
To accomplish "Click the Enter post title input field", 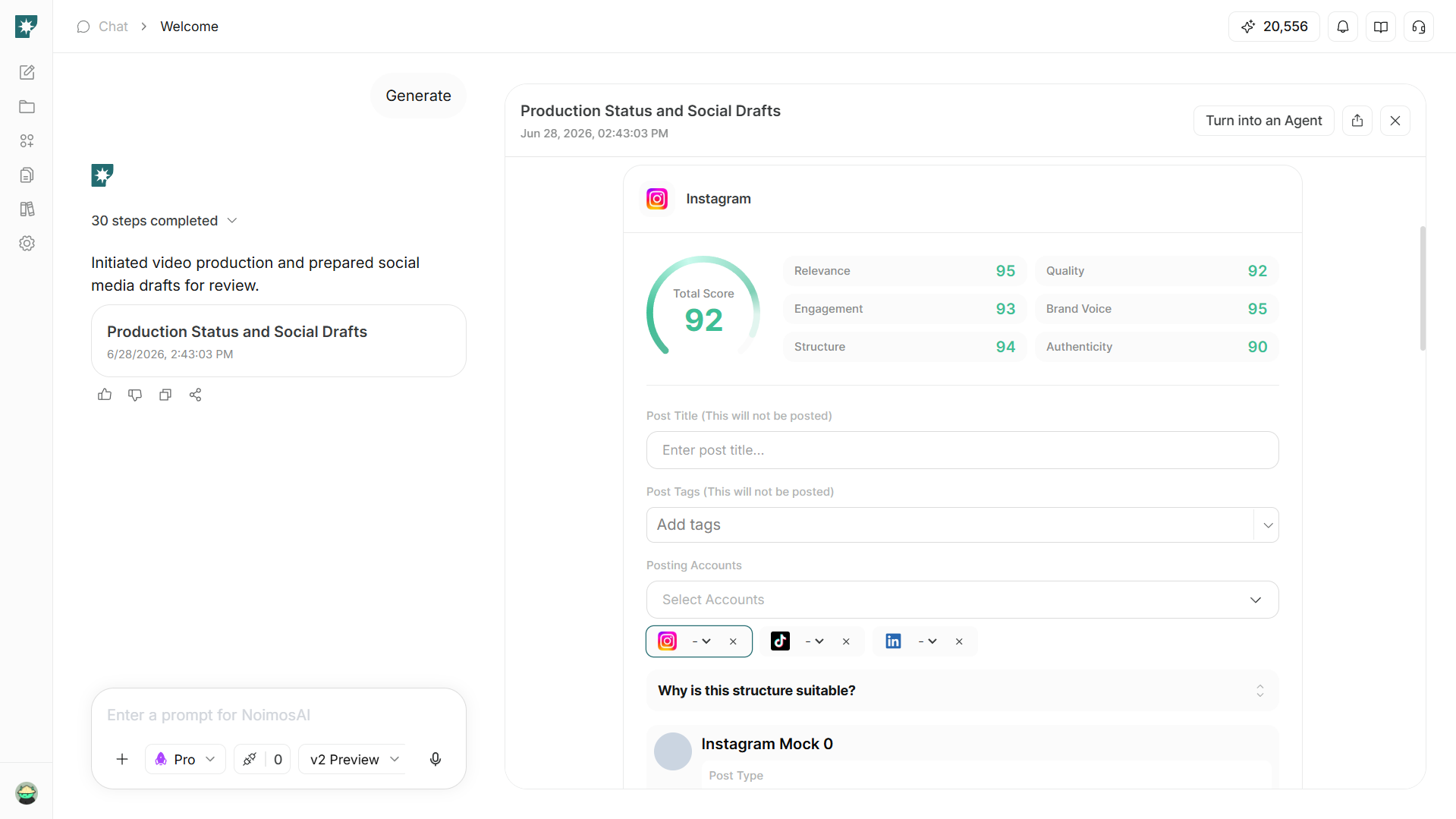I will [962, 450].
